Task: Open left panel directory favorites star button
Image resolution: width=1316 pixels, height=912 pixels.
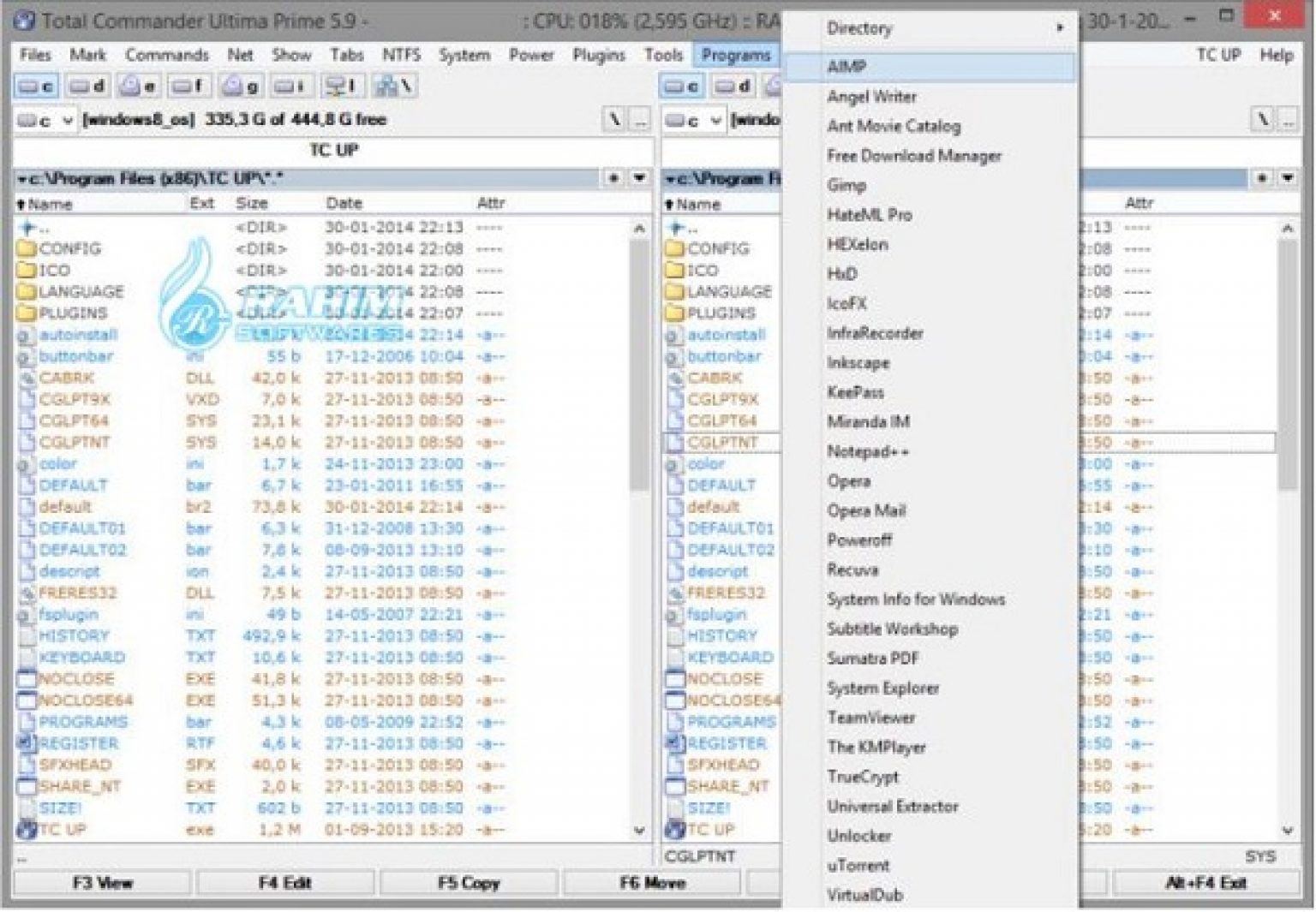Action: [x=613, y=178]
